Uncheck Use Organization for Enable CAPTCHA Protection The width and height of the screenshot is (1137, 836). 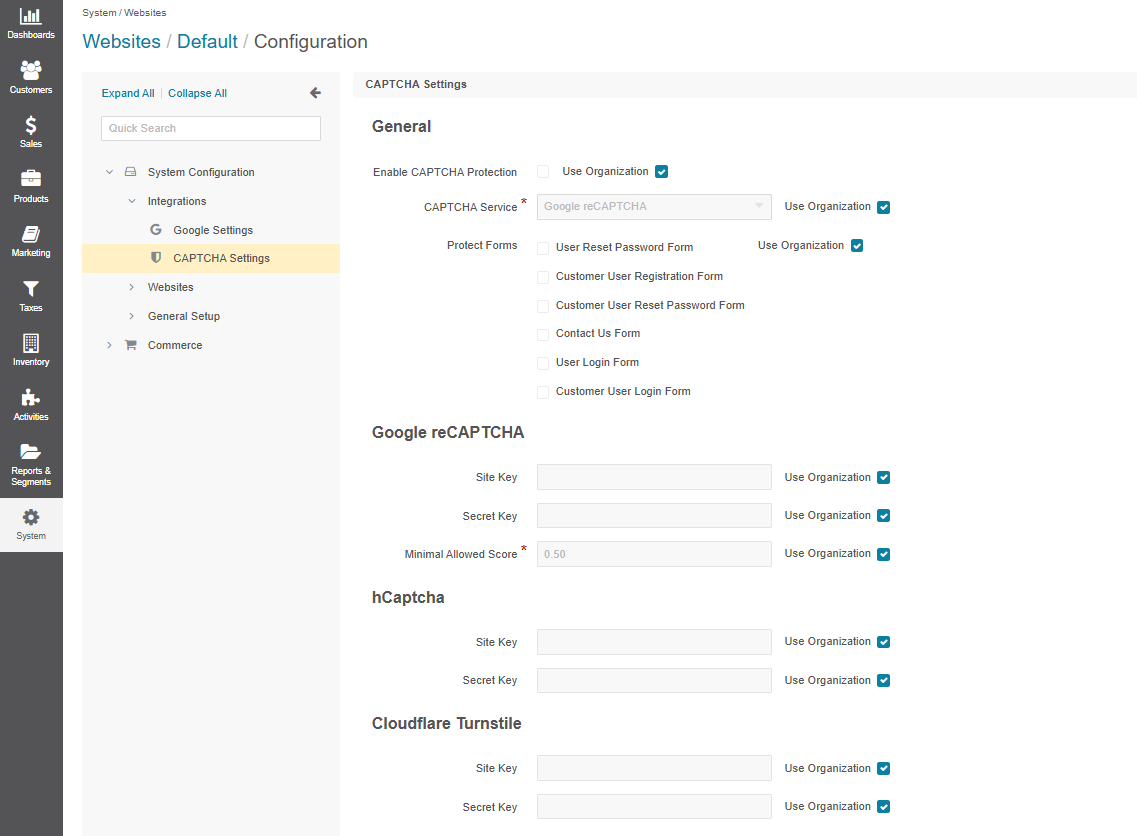click(661, 172)
